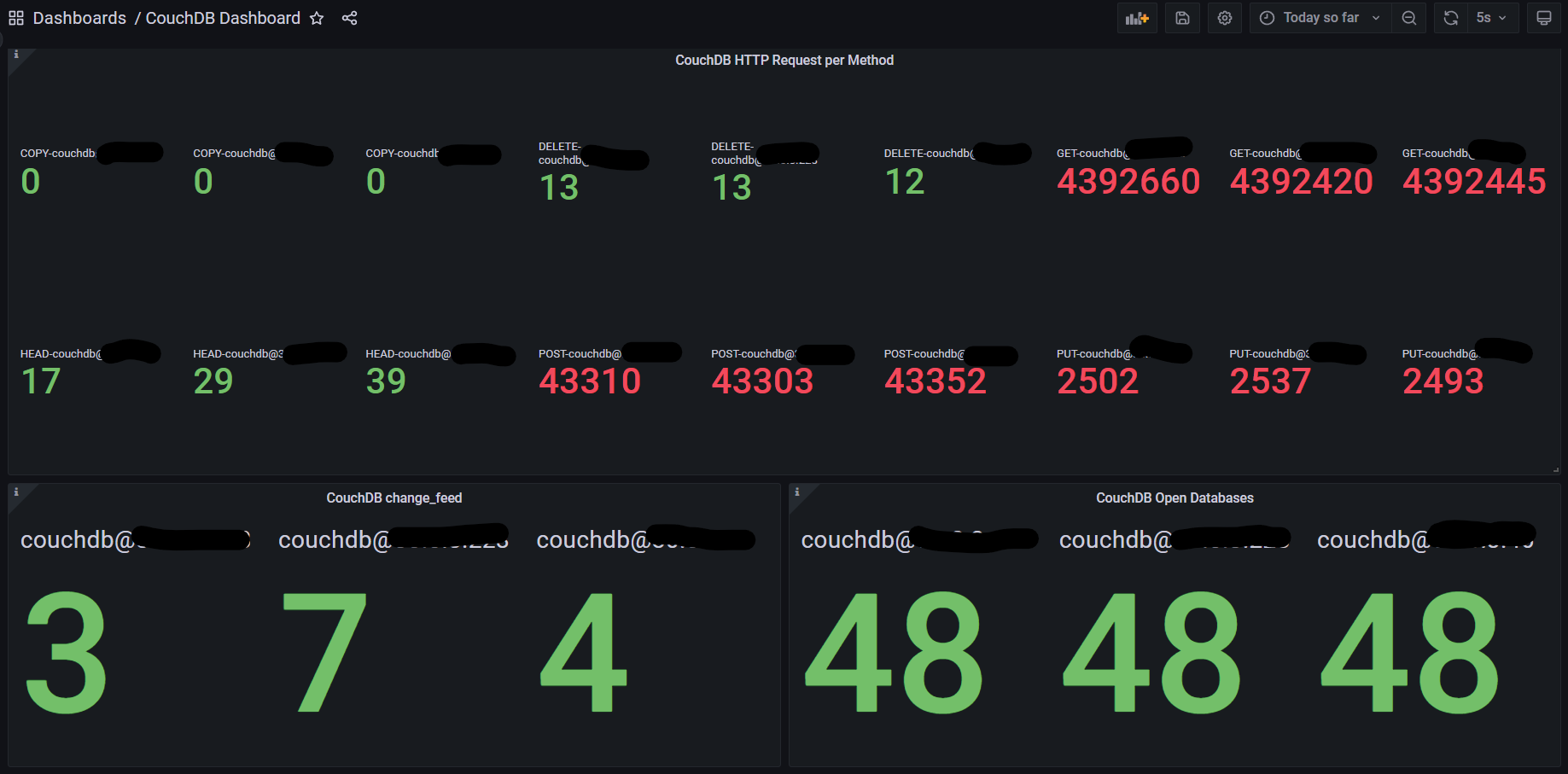Screen dimensions: 1568x774
Task: Show info for HTTP Request per Method panel
Action: click(16, 55)
